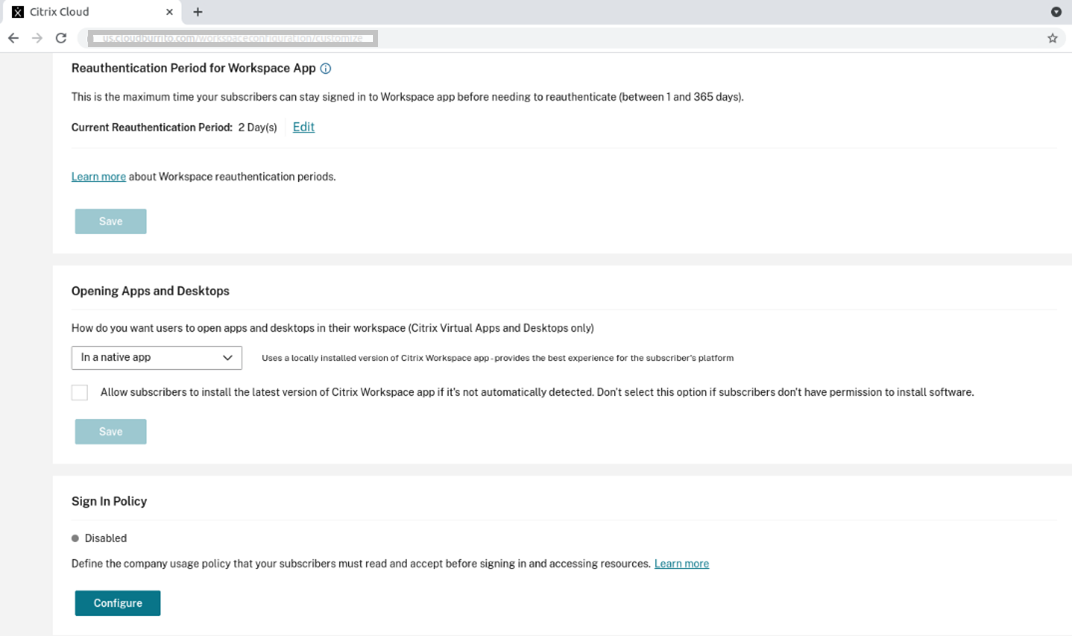This screenshot has height=636, width=1072.
Task: Click the Citrix Cloud tab favicon
Action: point(18,12)
